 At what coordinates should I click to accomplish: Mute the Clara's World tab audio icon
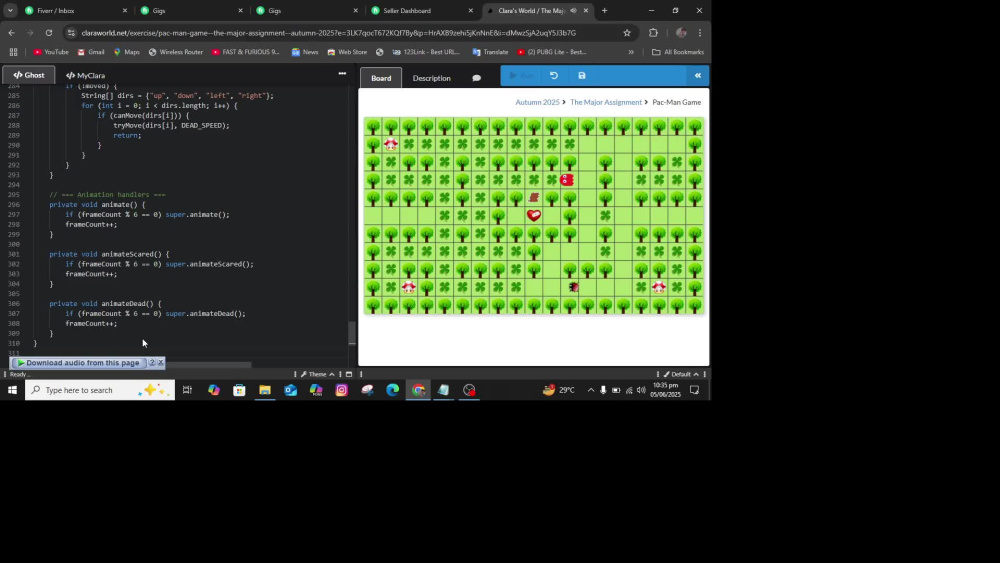[x=573, y=11]
